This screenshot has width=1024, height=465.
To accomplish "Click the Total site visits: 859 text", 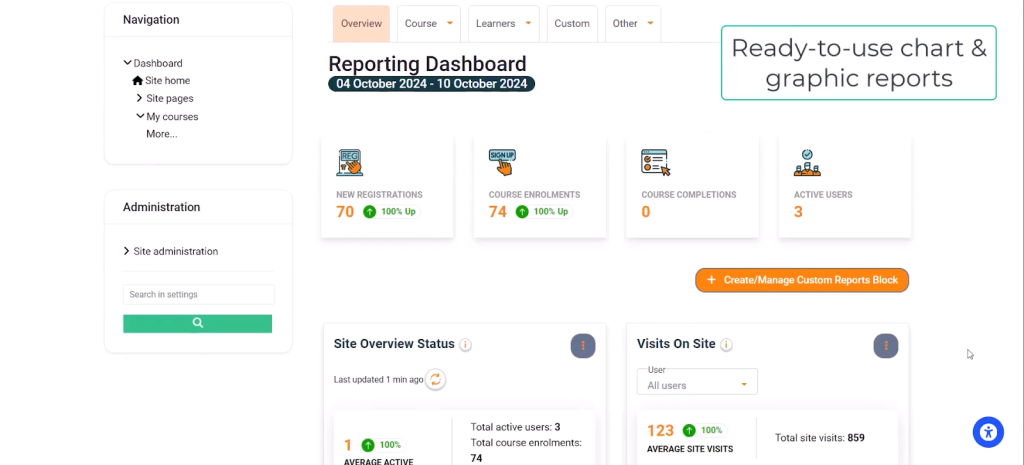I will pos(820,438).
